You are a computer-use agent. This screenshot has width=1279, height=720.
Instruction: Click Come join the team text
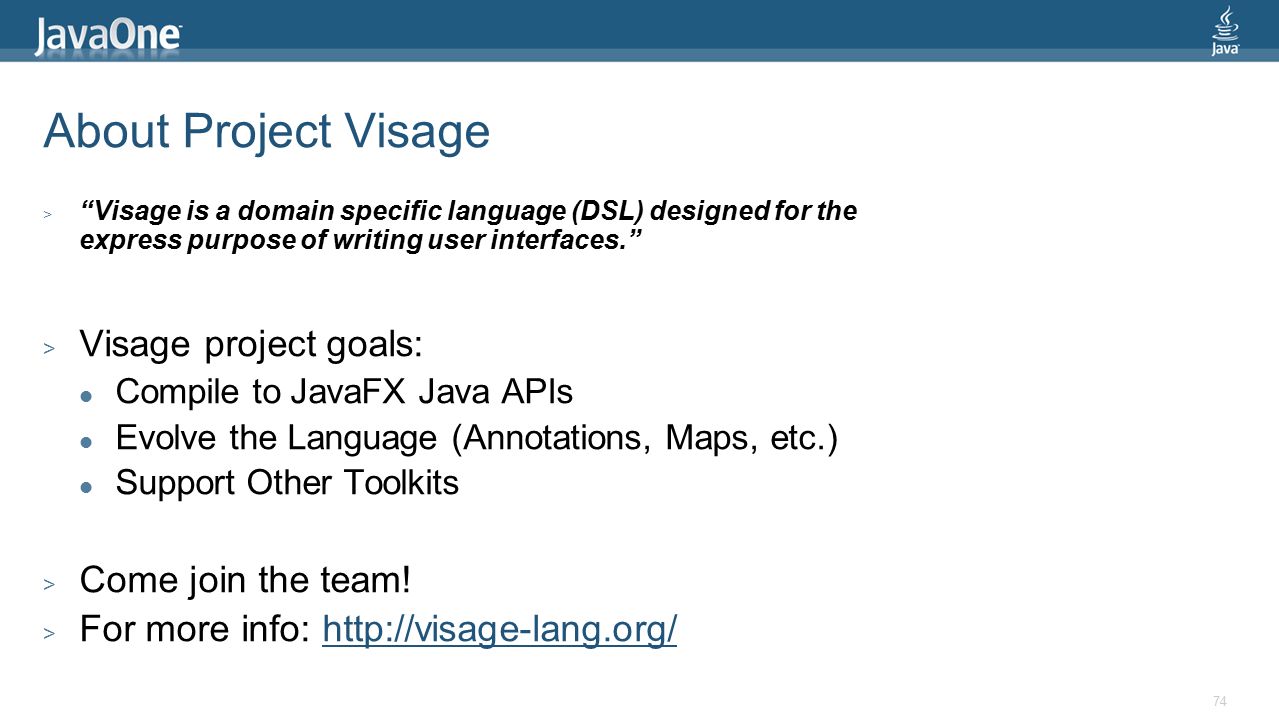tap(245, 579)
